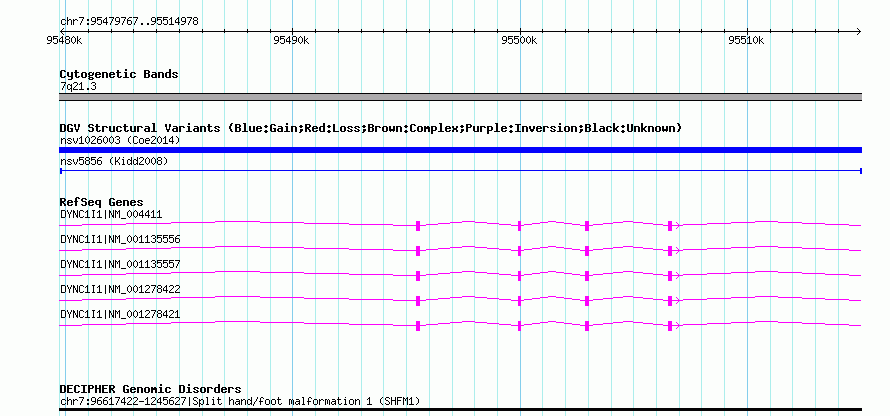
Task: Click the black SHFM1 DECIPHER disorder bar
Action: click(460, 409)
